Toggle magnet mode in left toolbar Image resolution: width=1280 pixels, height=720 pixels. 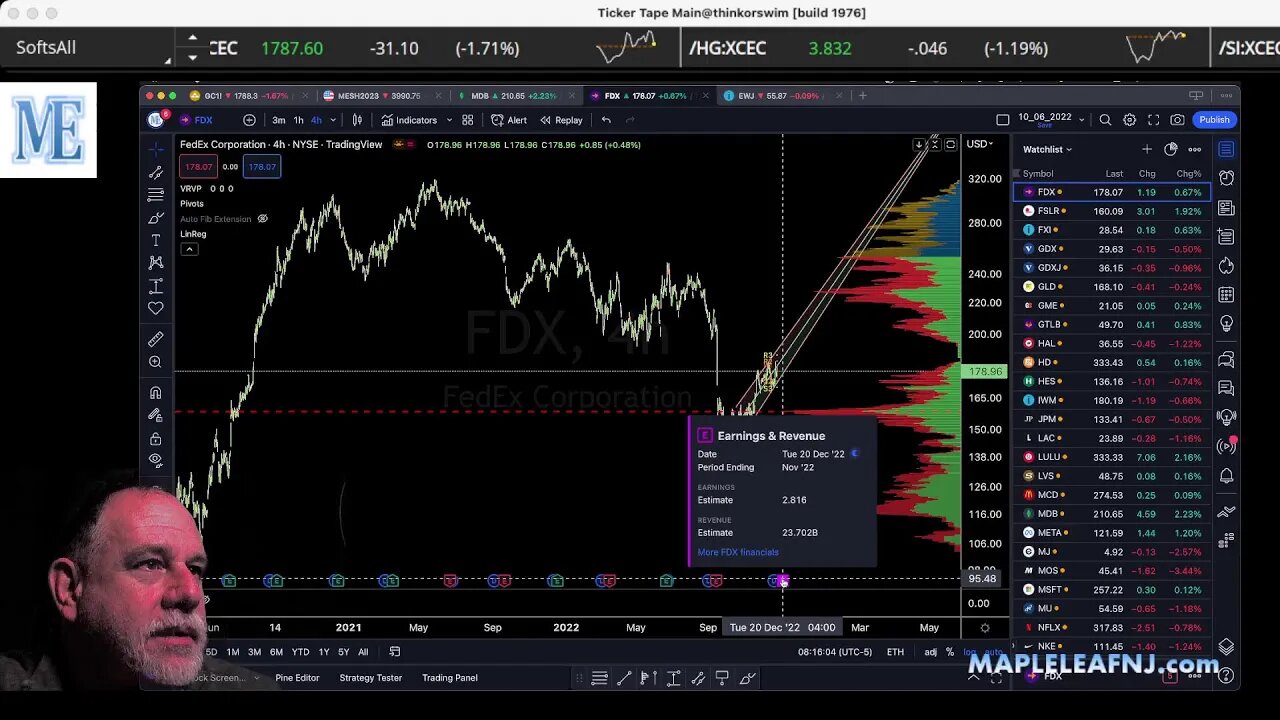point(156,393)
